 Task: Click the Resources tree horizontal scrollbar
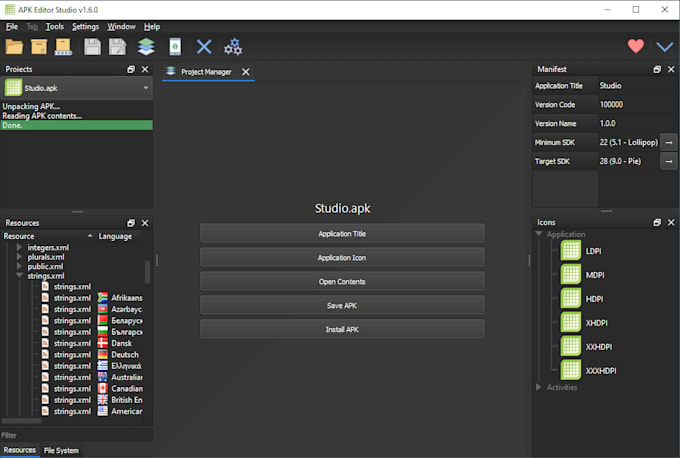click(22, 421)
